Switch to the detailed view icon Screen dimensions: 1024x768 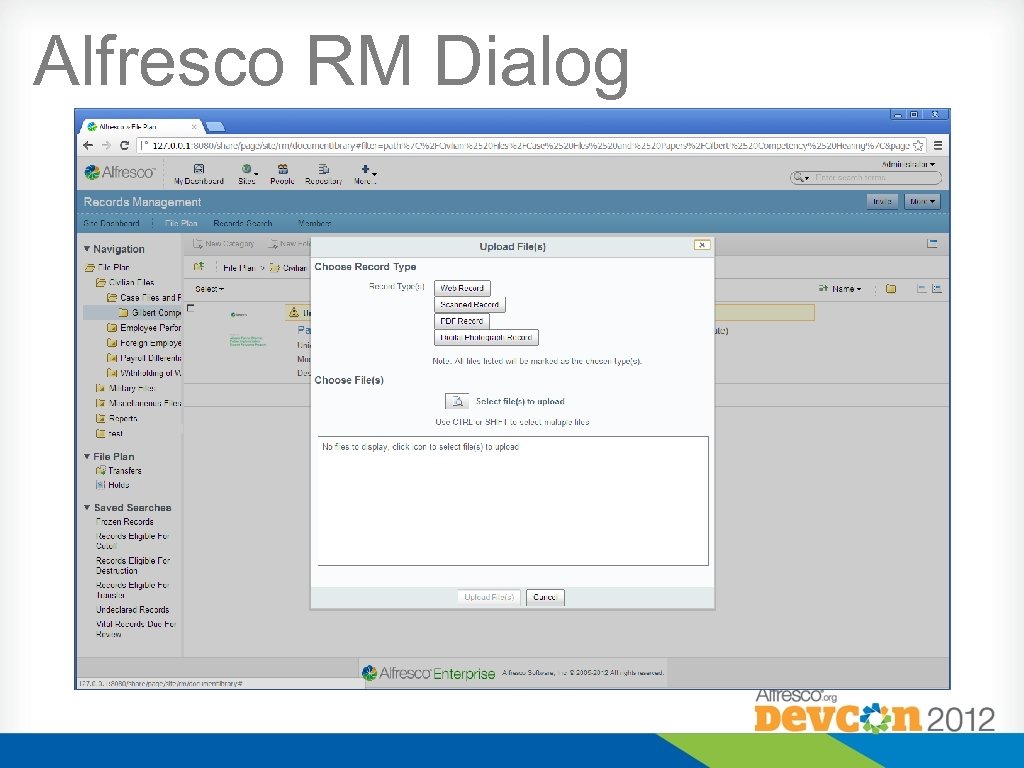point(937,289)
